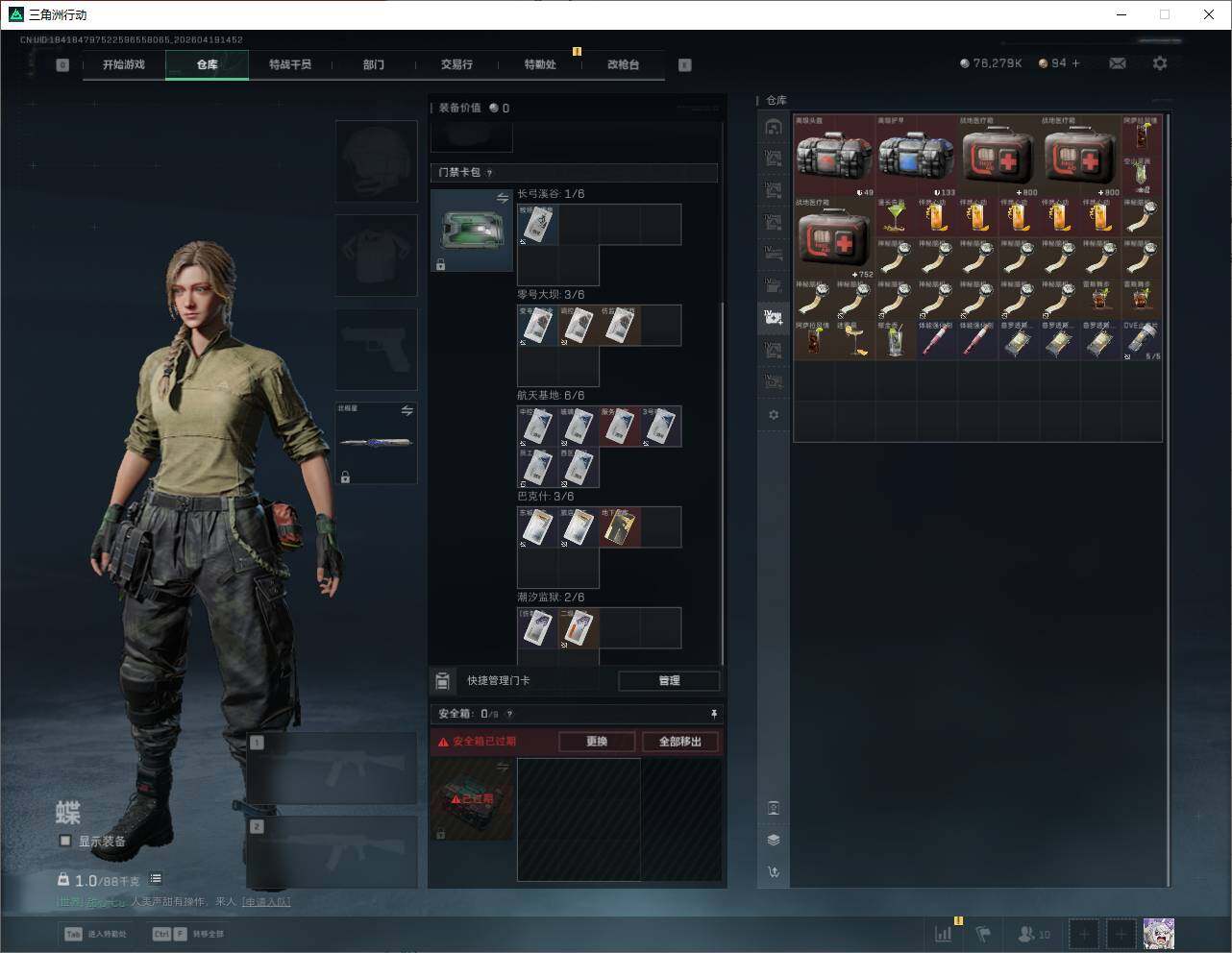1232x953 pixels.
Task: Click the 地下 gold card in 巴克什
Action: [x=620, y=527]
